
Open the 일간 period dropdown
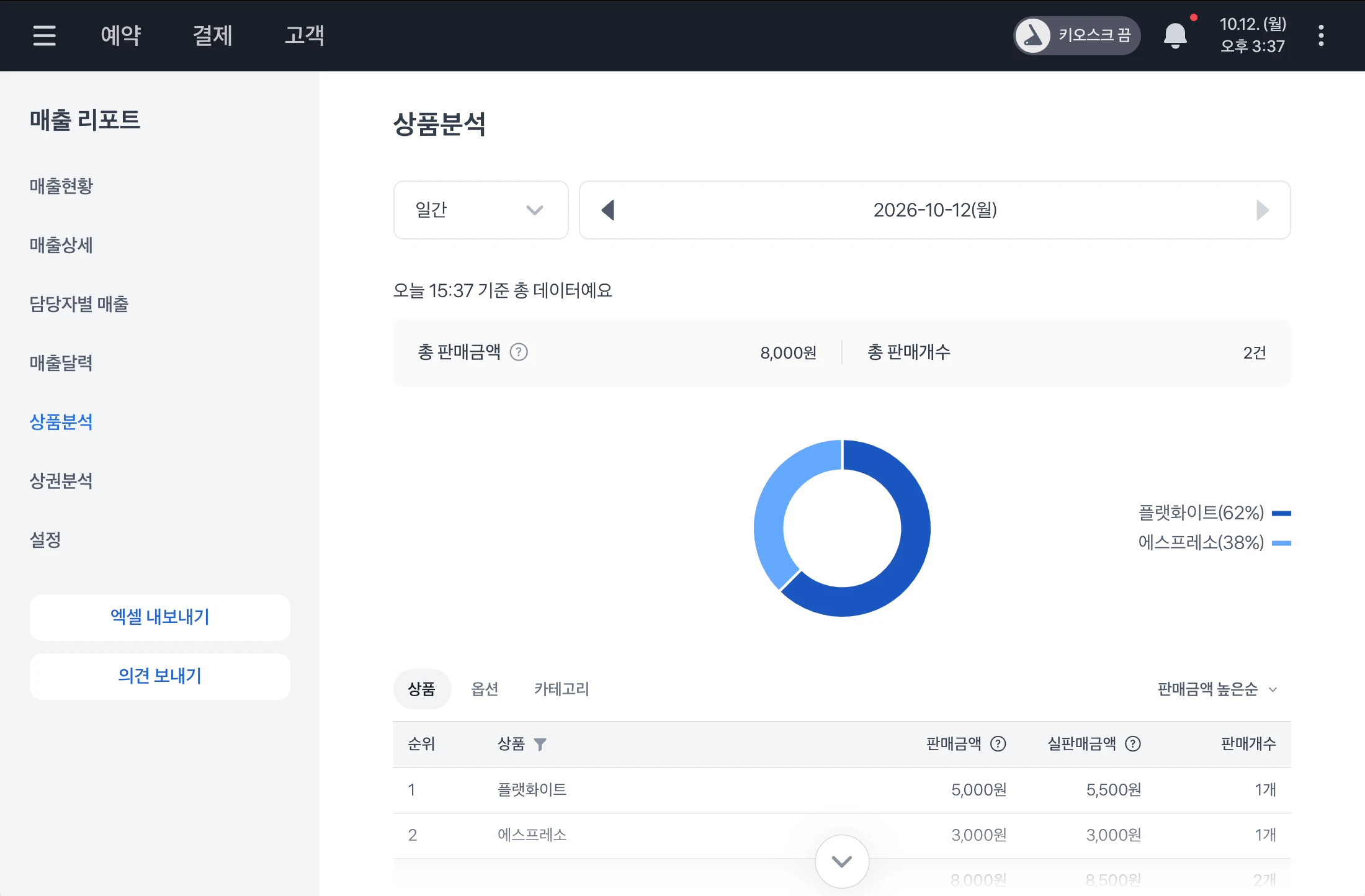click(x=481, y=210)
